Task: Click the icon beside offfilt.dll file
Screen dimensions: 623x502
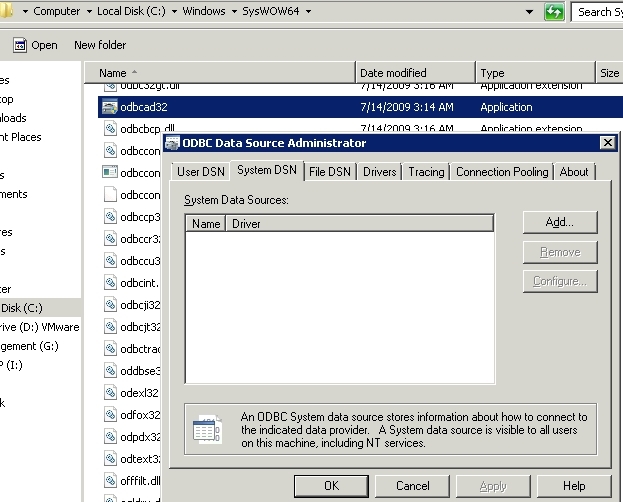Action: 110,481
